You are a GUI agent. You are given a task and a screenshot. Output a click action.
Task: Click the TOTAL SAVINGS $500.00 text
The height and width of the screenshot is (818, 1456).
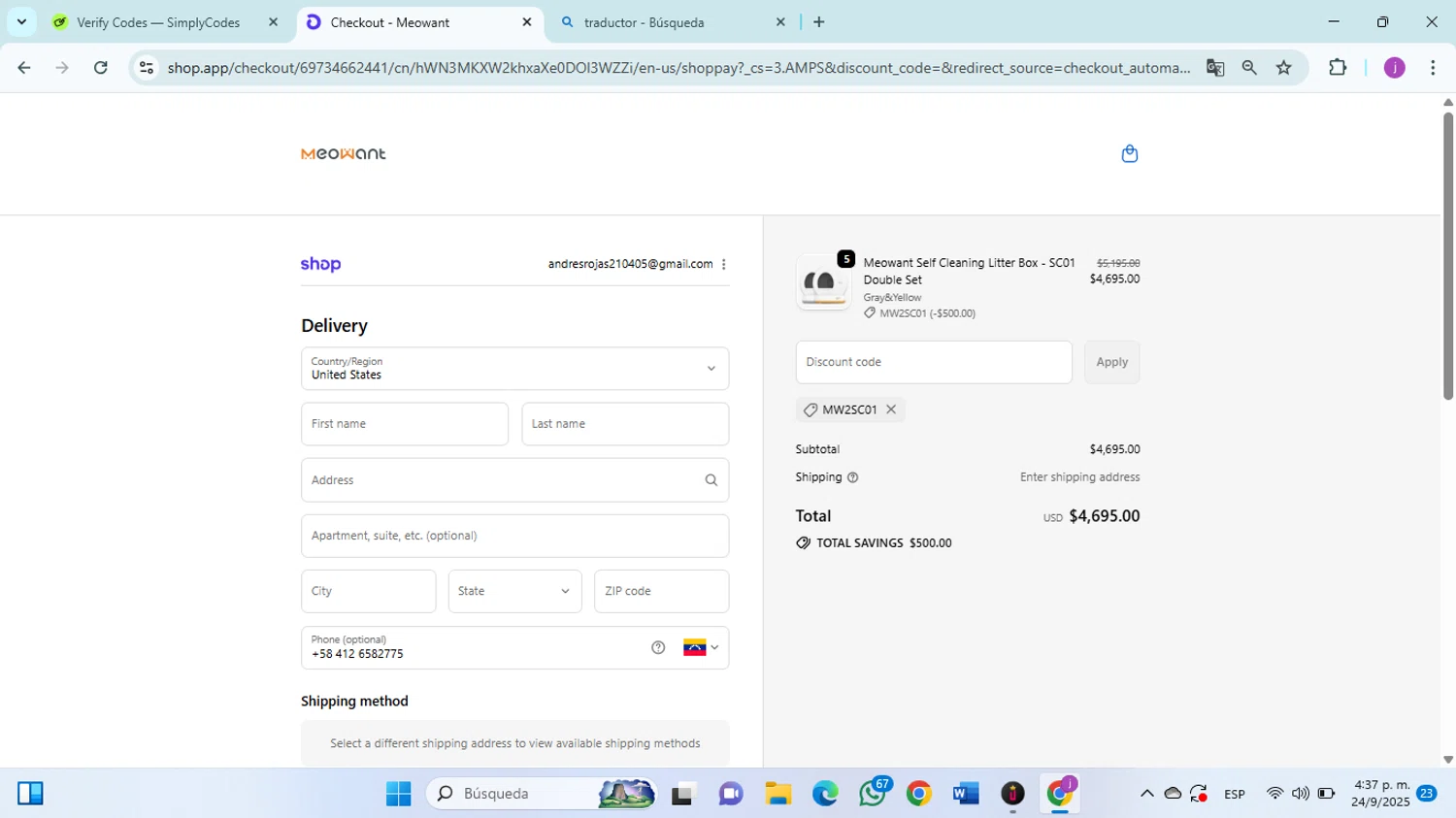click(883, 543)
